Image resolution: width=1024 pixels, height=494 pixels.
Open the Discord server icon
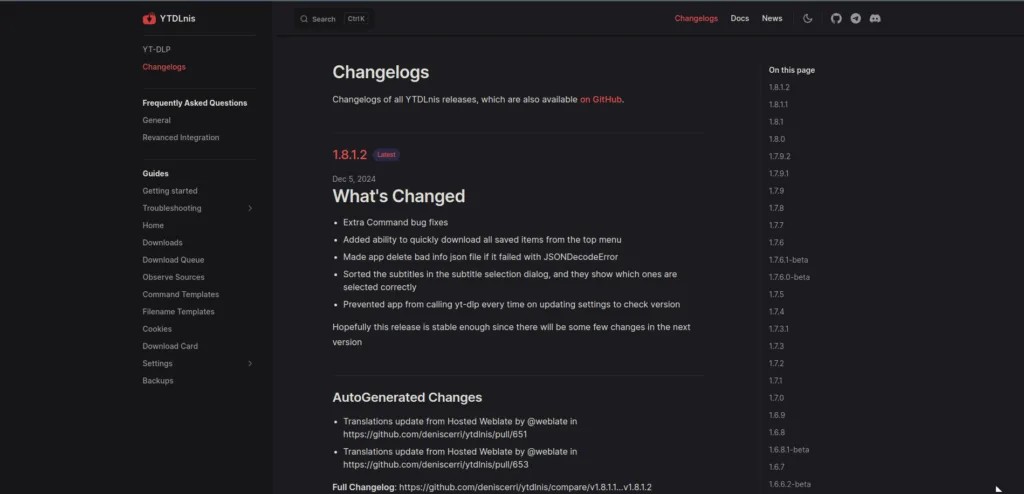pyautogui.click(x=875, y=18)
